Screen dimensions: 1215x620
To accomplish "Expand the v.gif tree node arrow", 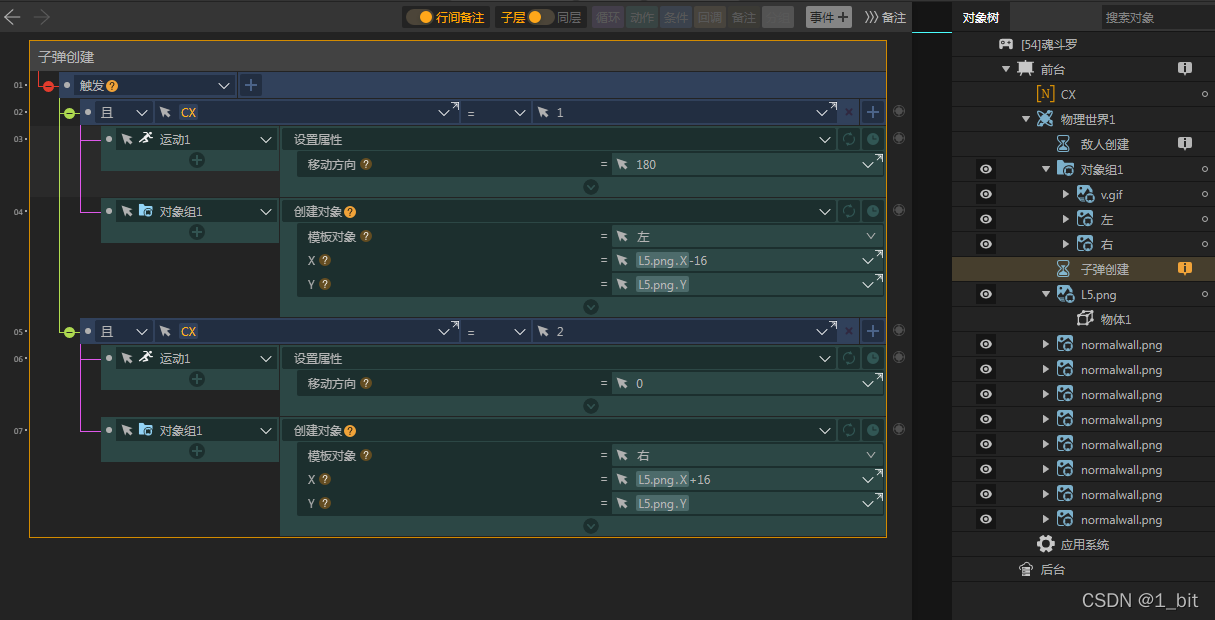I will [x=1066, y=194].
